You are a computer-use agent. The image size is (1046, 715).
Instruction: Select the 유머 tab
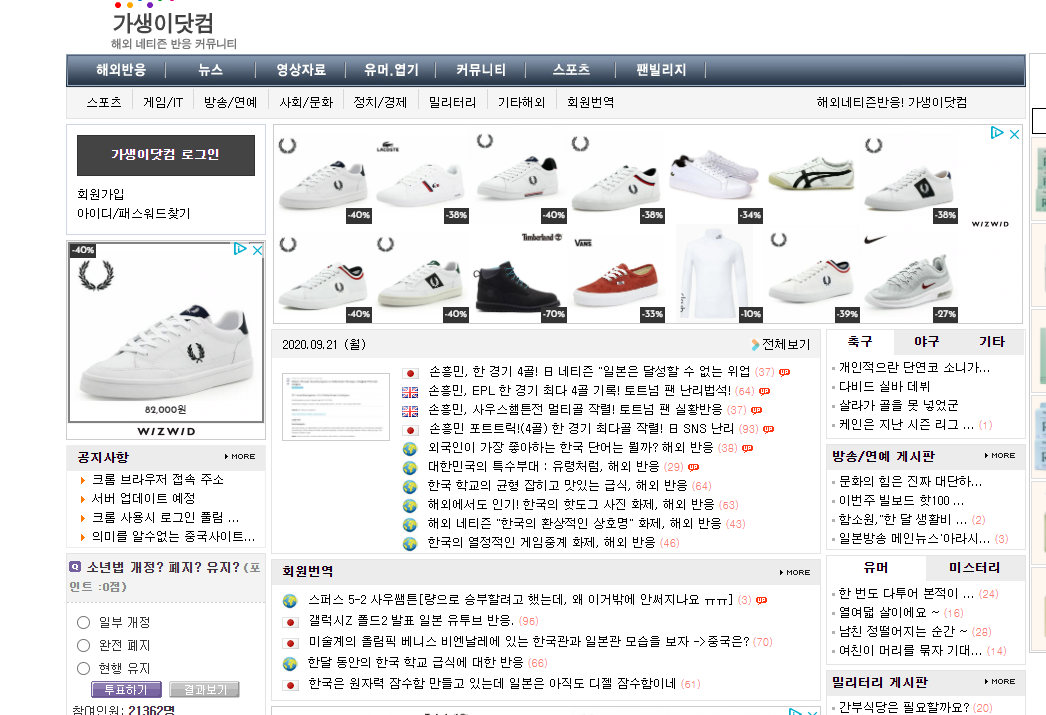tap(876, 568)
